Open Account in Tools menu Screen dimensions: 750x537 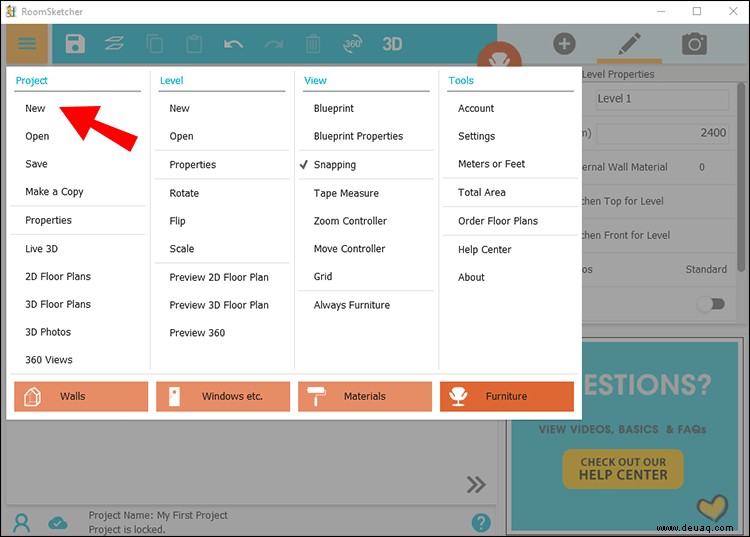pos(476,109)
